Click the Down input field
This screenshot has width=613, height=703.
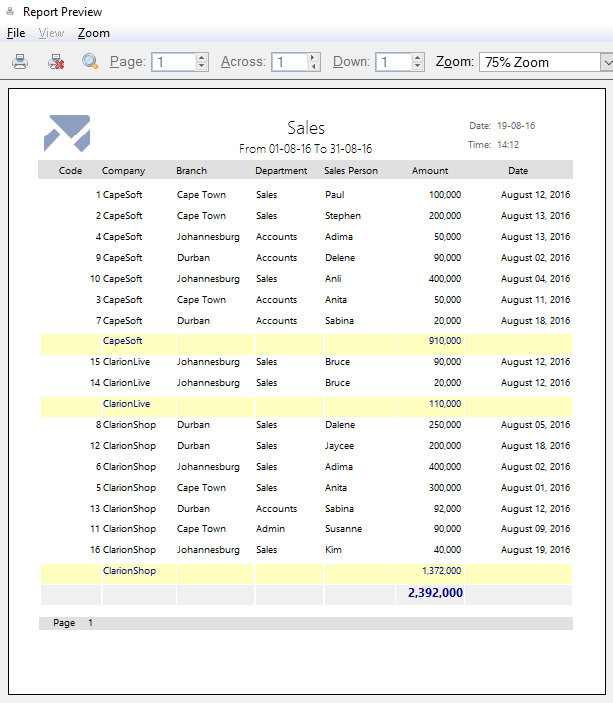point(391,62)
